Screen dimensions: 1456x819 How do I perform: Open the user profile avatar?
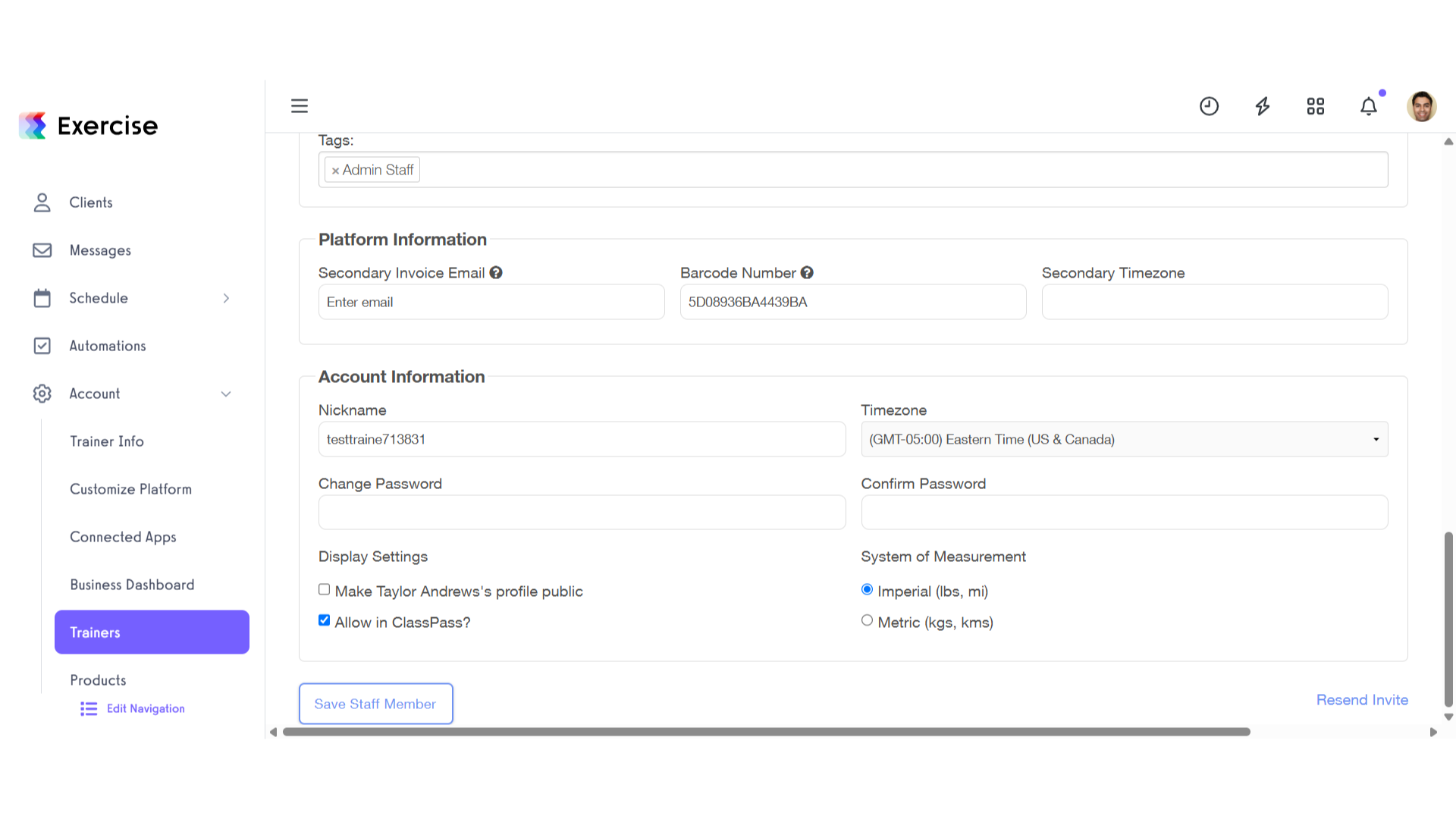point(1422,106)
